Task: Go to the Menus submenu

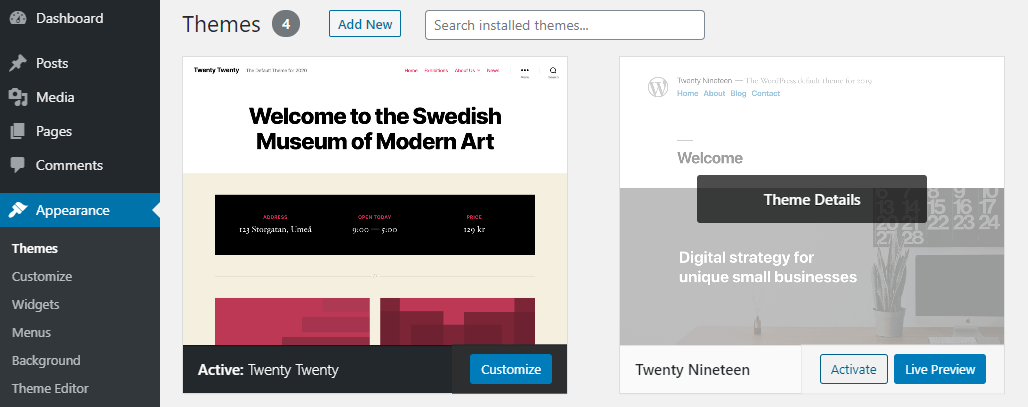Action: 31,332
